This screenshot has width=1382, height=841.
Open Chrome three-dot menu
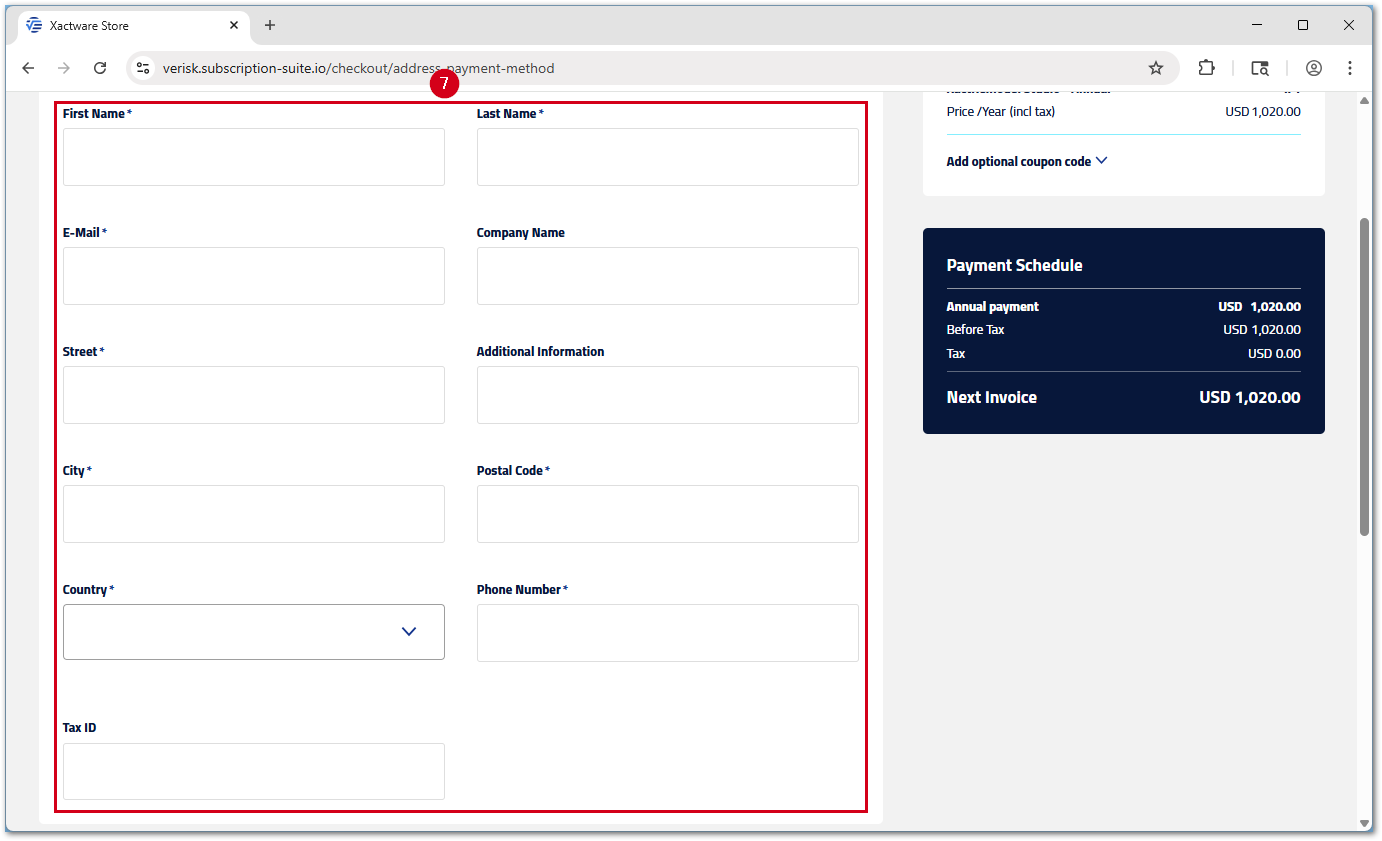[x=1350, y=68]
